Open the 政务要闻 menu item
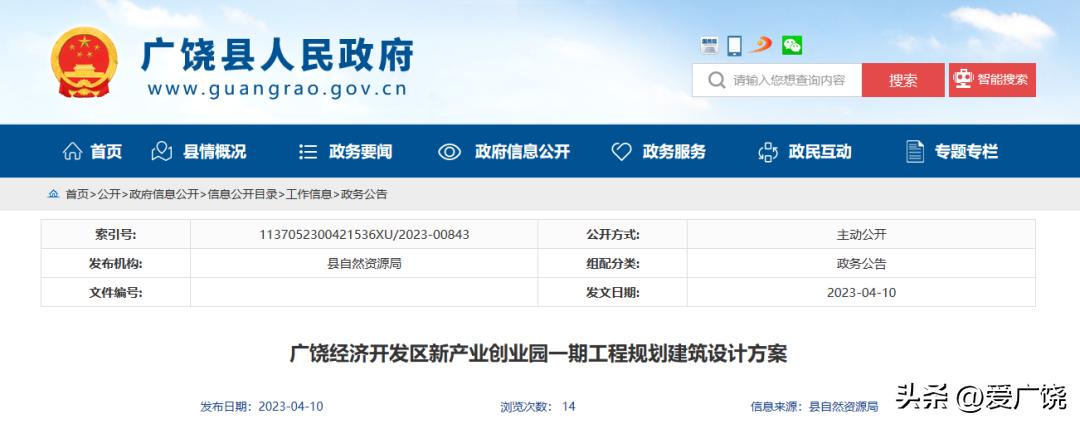The width and height of the screenshot is (1080, 424). (x=360, y=151)
